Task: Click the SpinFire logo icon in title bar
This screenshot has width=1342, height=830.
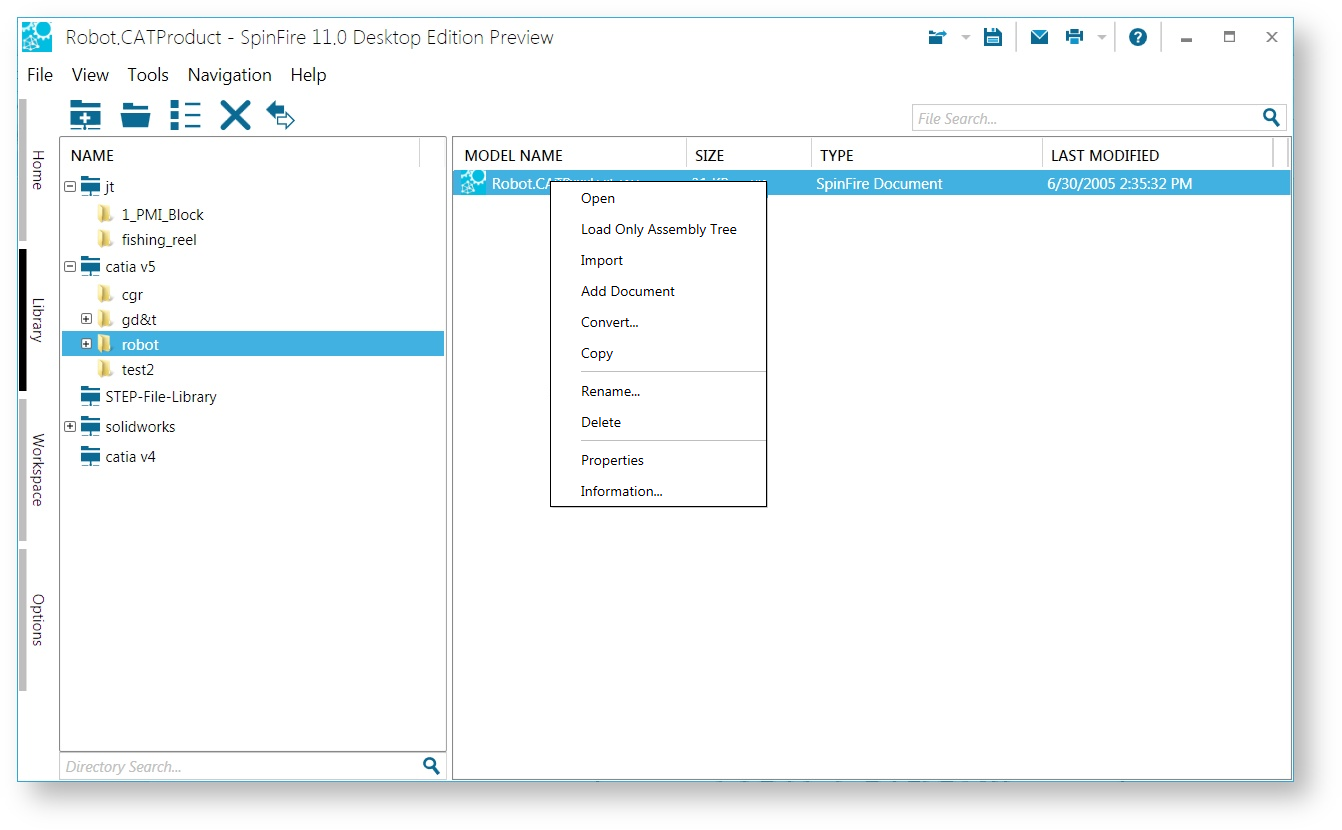Action: 37,37
